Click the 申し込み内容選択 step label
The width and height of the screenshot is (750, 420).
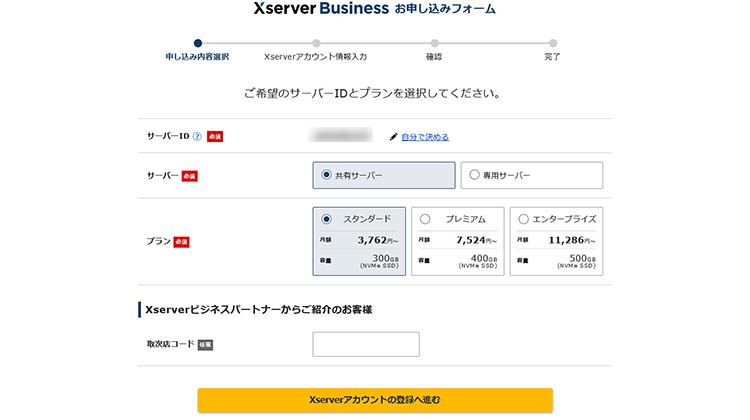point(197,56)
